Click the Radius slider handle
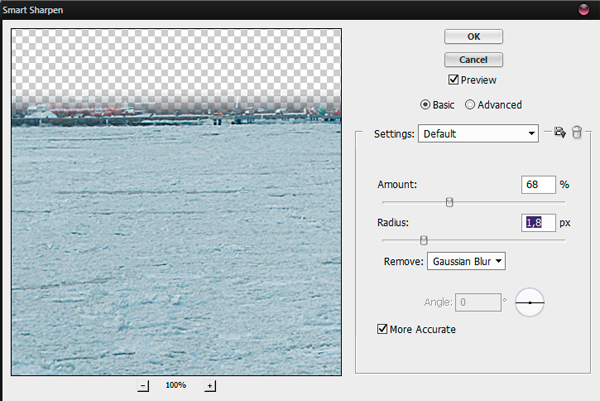Image resolution: width=600 pixels, height=401 pixels. pos(424,240)
